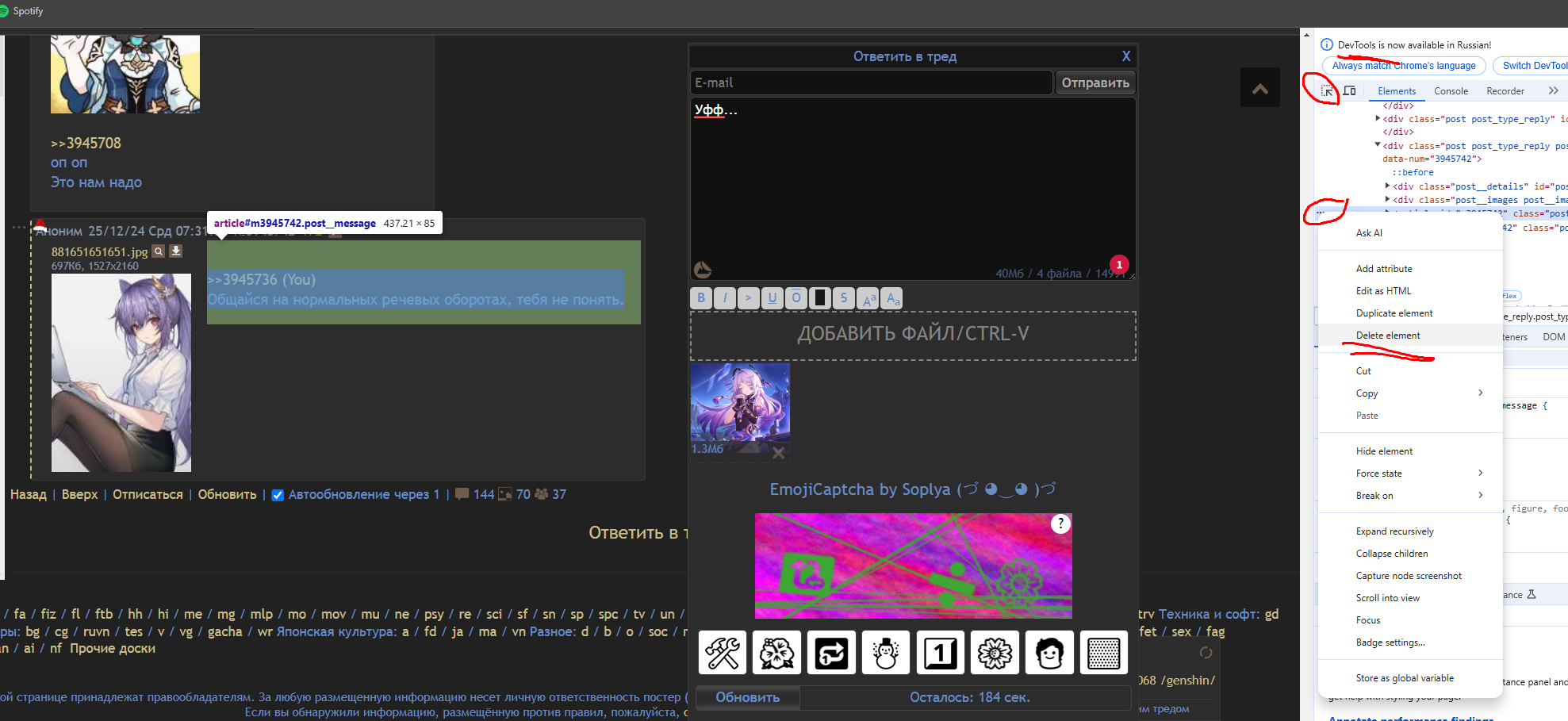Open the Copy submenu
This screenshot has height=721, width=1568.
[x=1410, y=393]
